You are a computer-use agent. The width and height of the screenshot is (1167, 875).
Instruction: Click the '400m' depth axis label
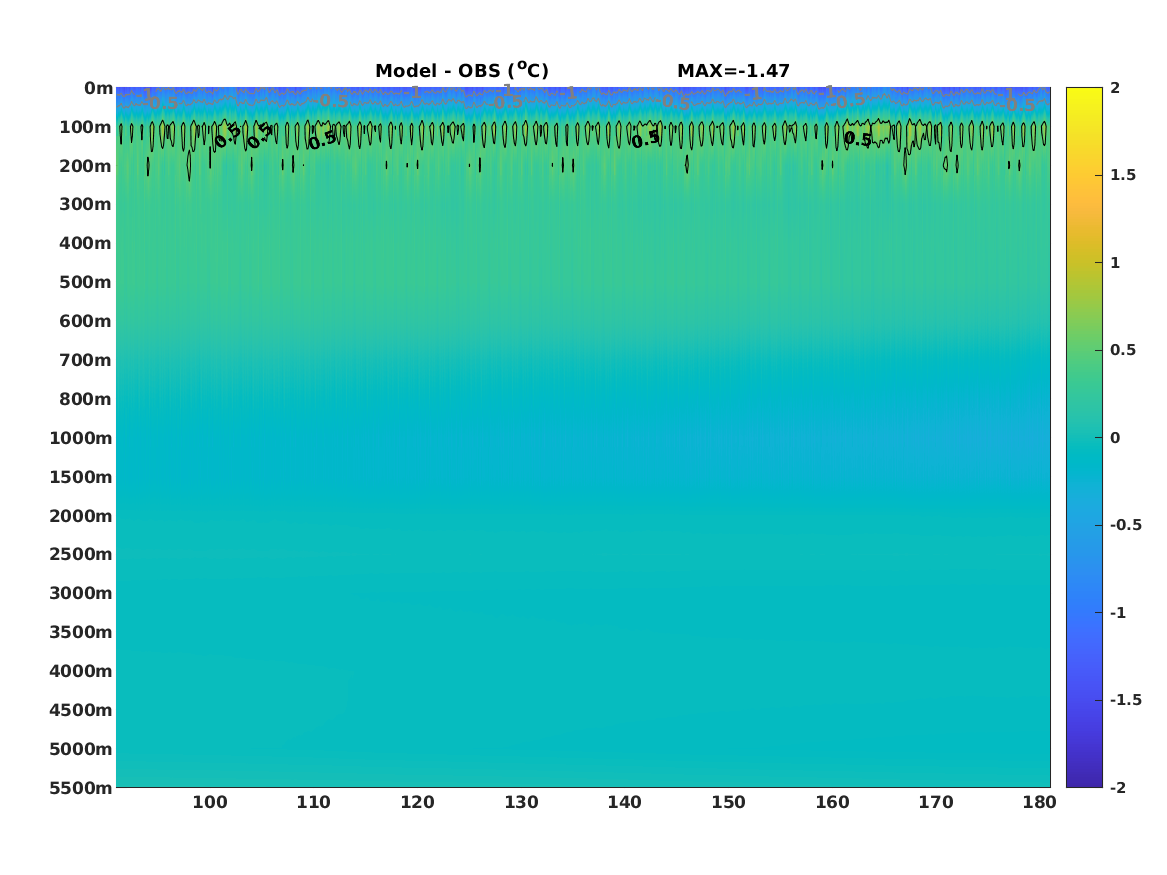click(86, 243)
